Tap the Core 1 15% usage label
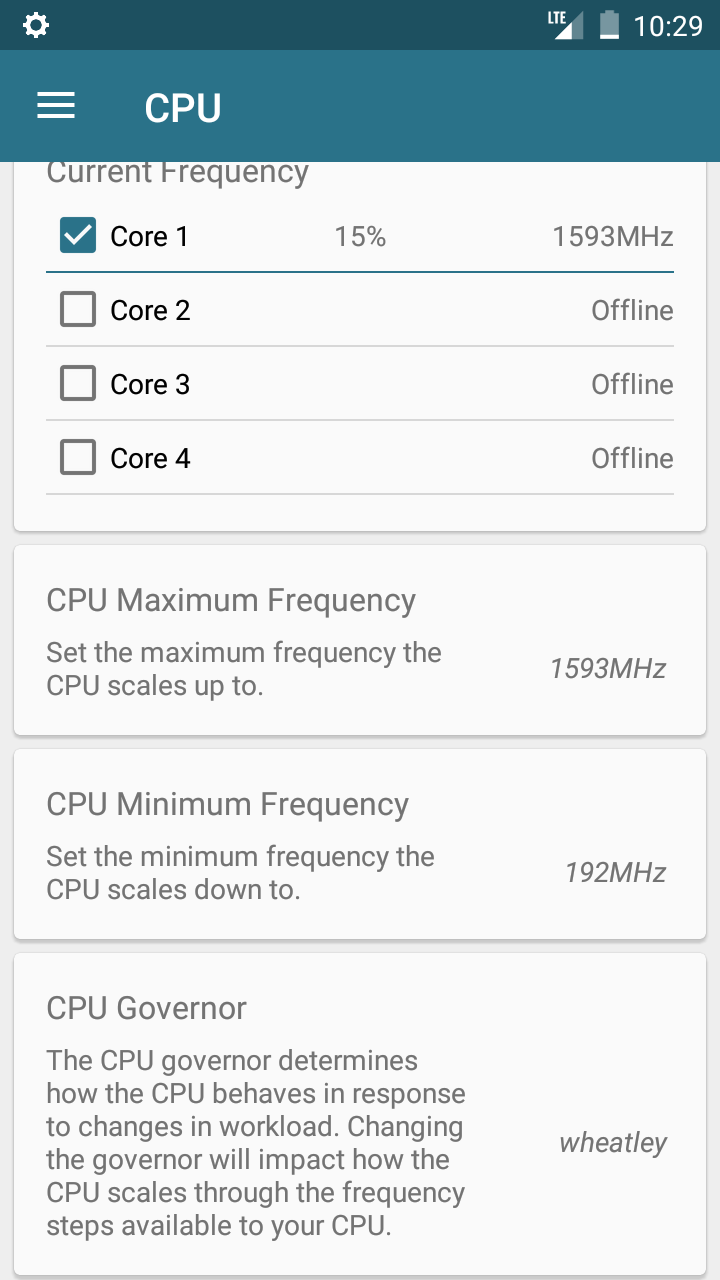The height and width of the screenshot is (1280, 720). [x=360, y=237]
